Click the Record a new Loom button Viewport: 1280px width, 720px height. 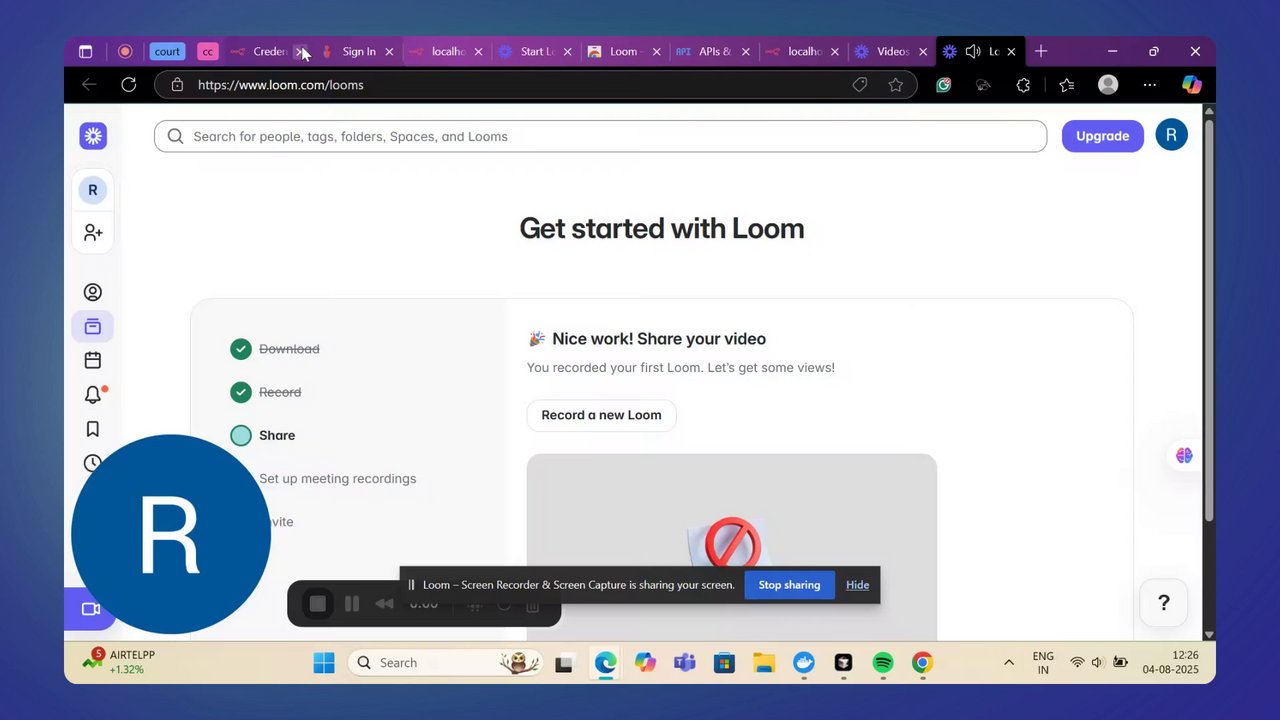point(601,415)
